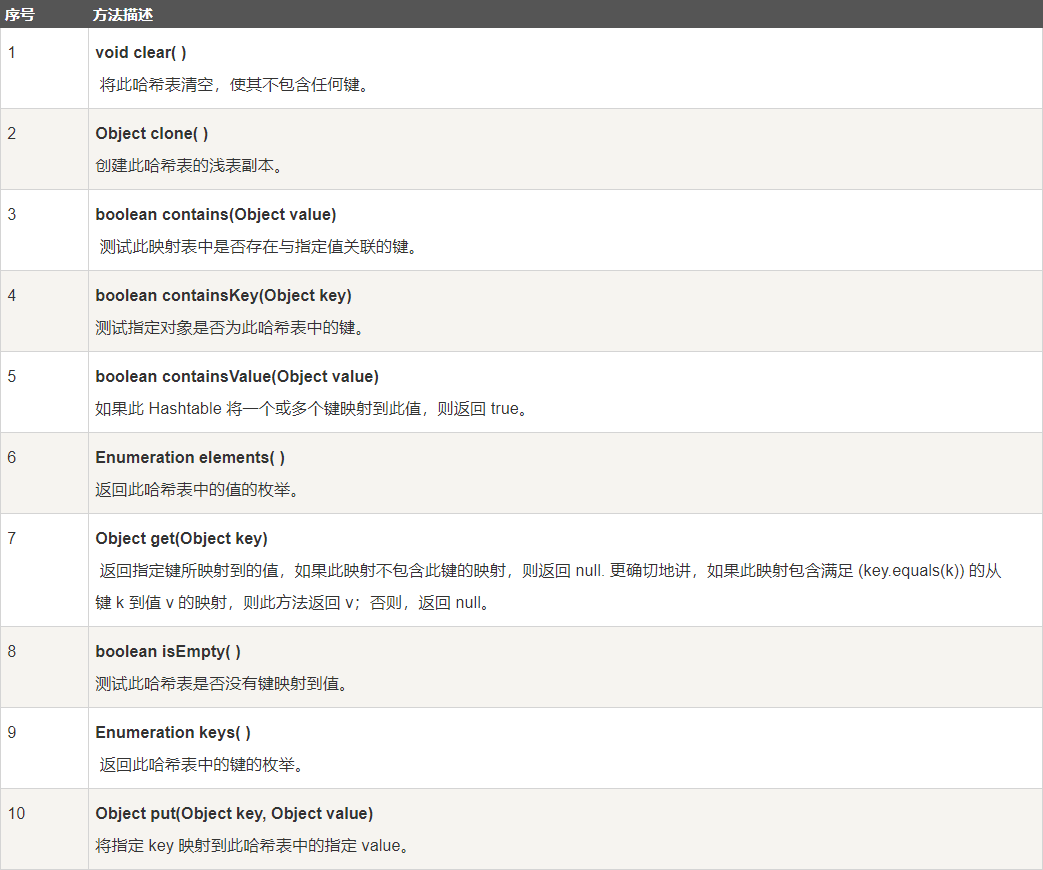Viewport: 1043px width, 870px height.
Task: Click row number 10 cell
Action: 45,829
